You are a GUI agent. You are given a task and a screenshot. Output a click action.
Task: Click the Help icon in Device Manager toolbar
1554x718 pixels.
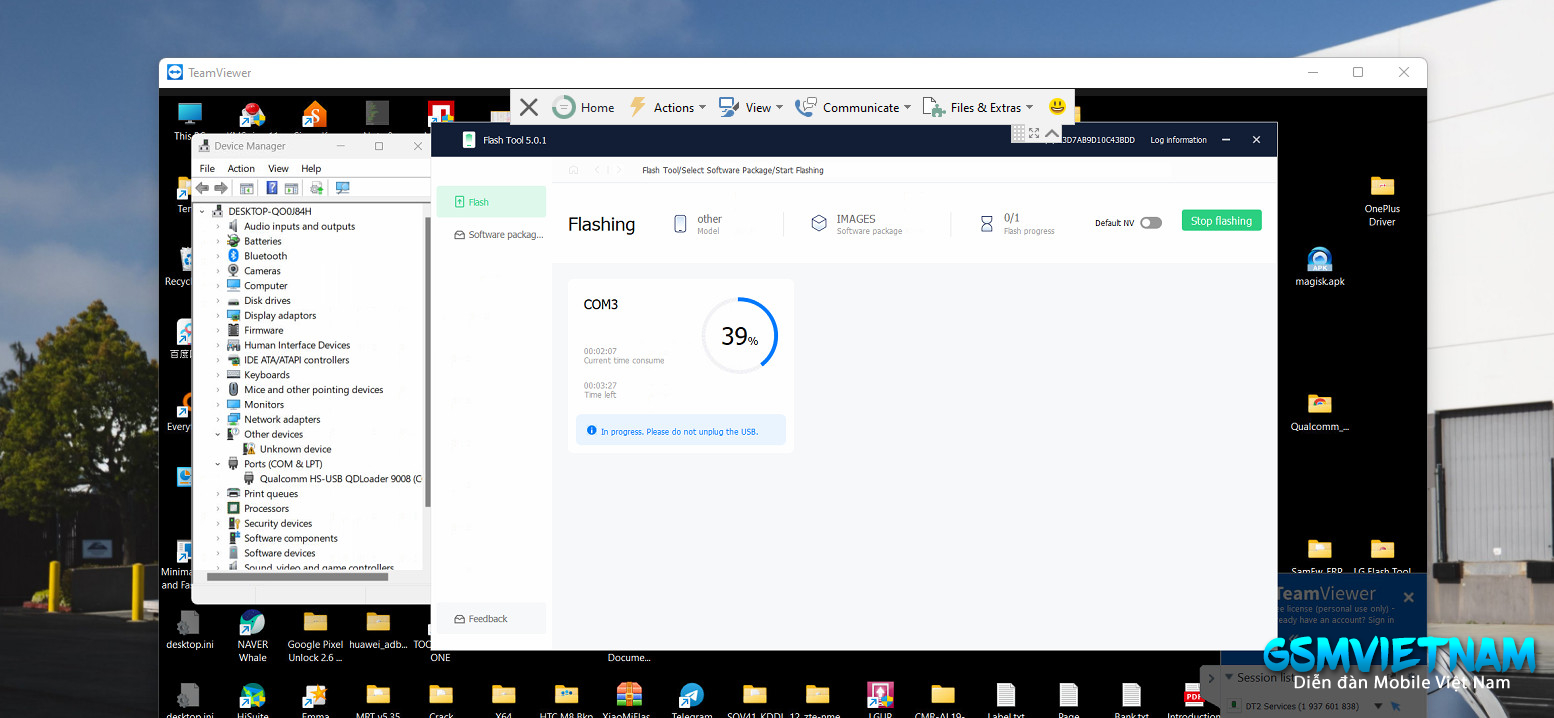[x=272, y=188]
